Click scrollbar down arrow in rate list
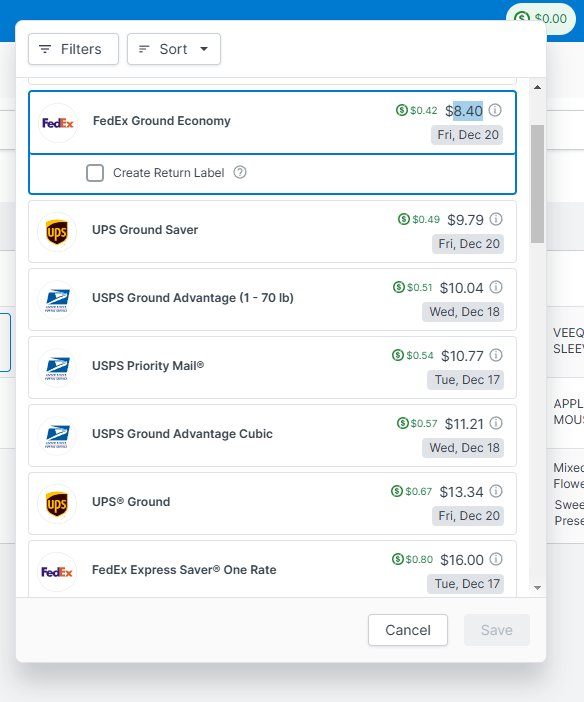Image resolution: width=584 pixels, height=702 pixels. 537,588
